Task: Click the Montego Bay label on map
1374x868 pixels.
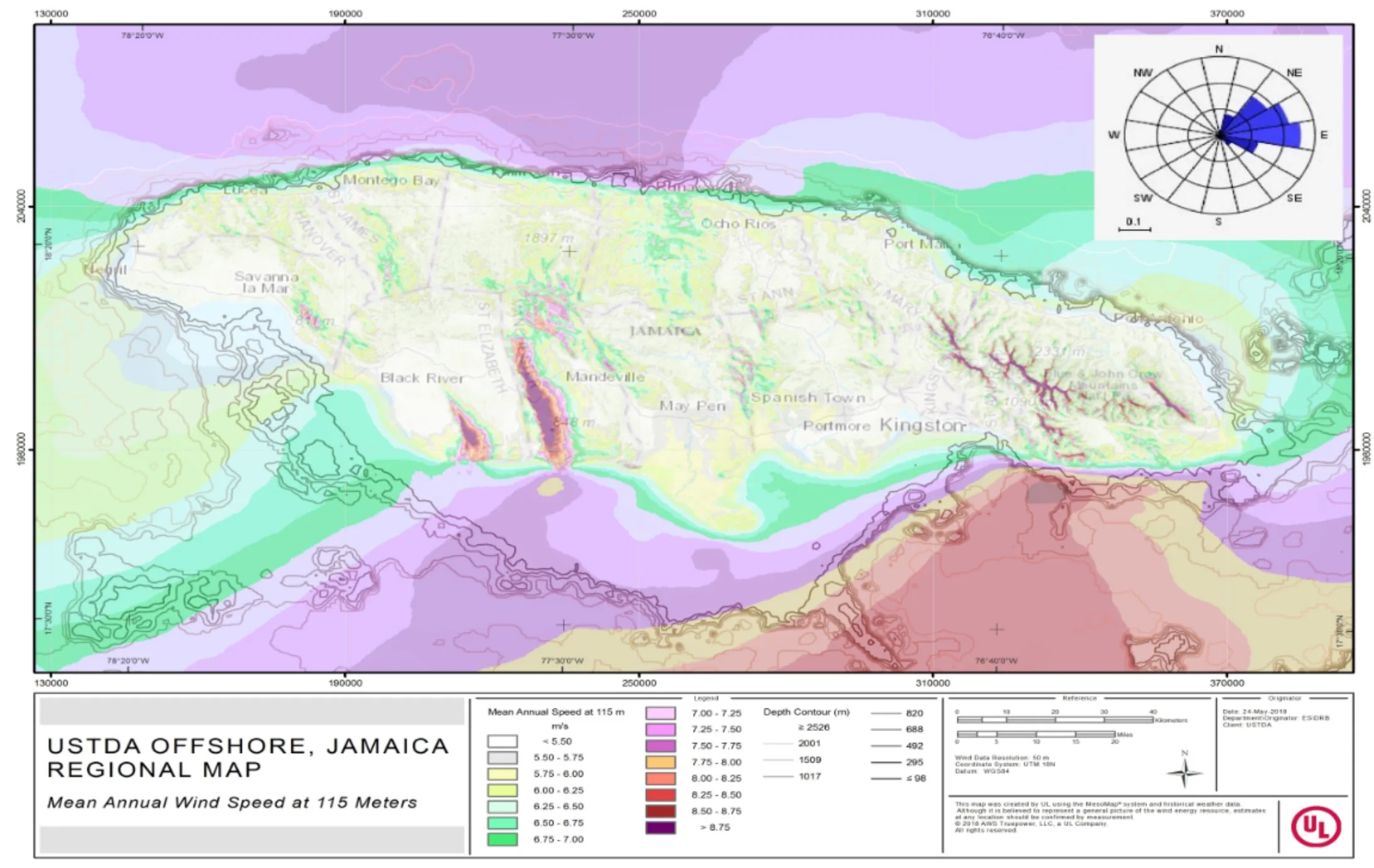Action: coord(390,180)
